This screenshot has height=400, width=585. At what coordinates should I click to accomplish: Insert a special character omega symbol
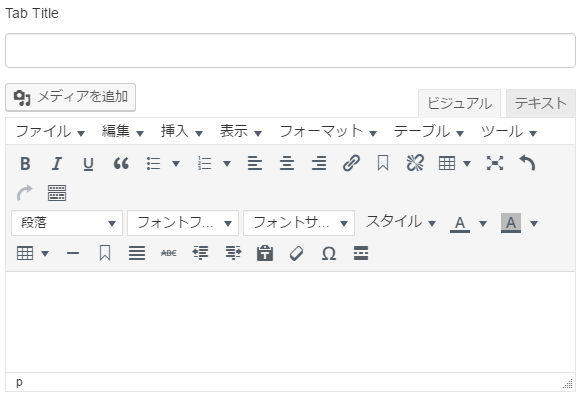[x=329, y=254]
